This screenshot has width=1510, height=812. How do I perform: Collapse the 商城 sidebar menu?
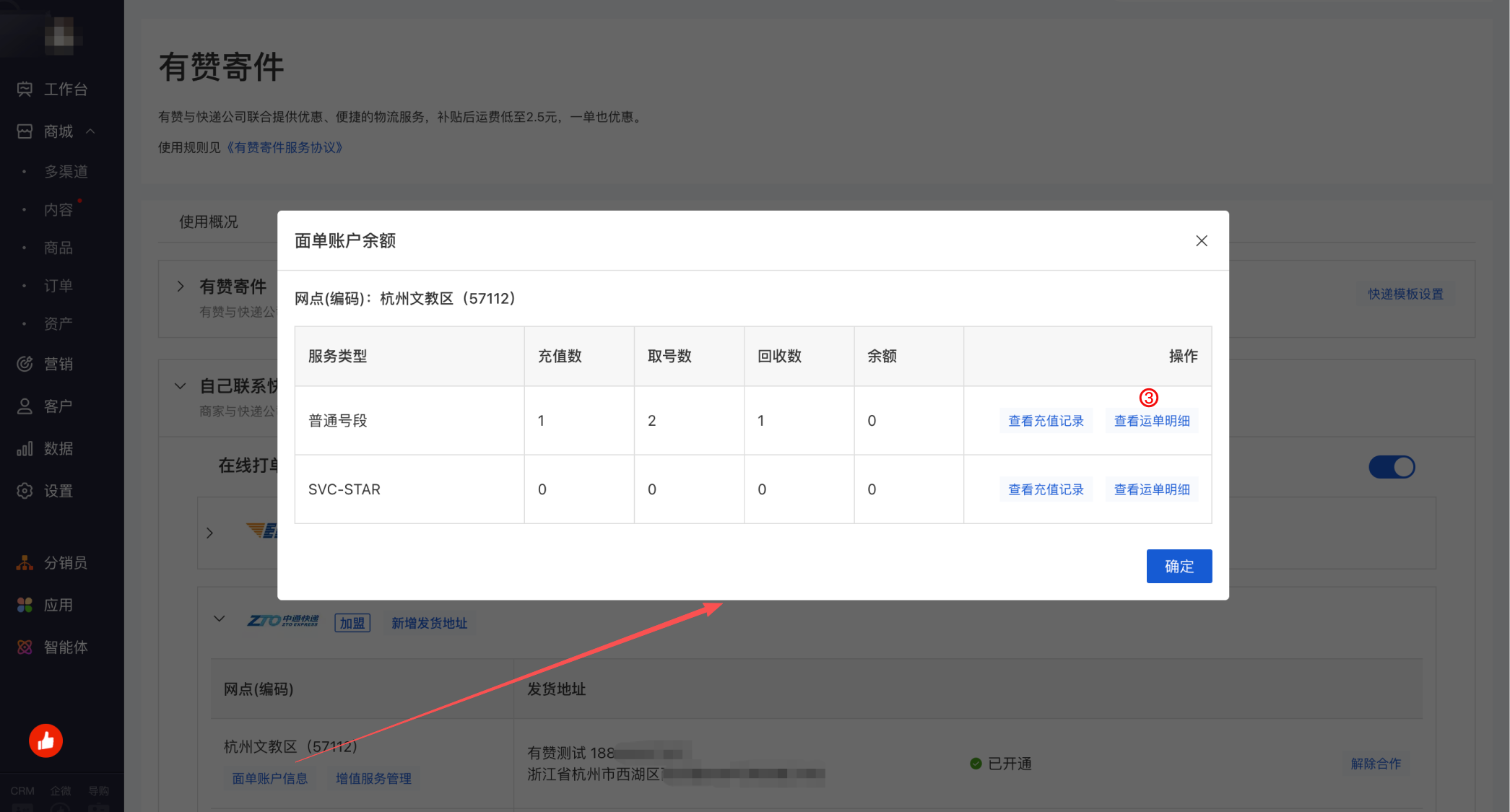click(x=90, y=131)
